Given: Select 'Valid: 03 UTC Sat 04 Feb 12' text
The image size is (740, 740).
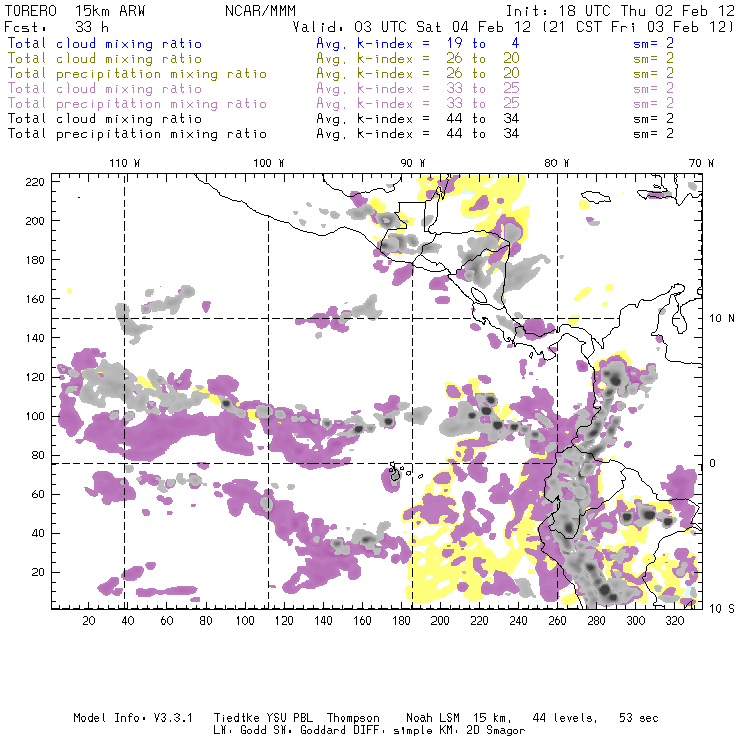Looking at the screenshot, I should [412, 27].
